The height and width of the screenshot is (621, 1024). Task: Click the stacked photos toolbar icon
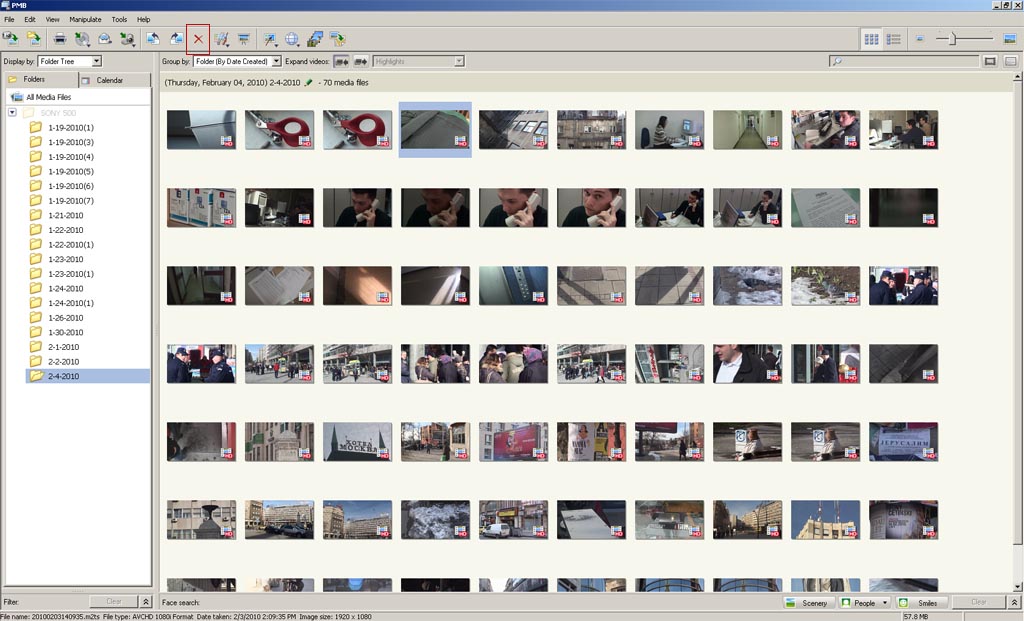click(x=315, y=39)
